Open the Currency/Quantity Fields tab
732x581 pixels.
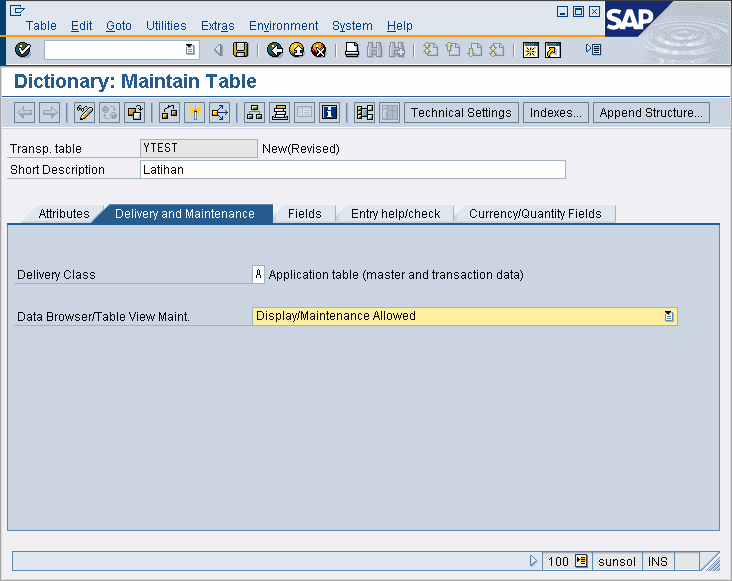pyautogui.click(x=535, y=214)
